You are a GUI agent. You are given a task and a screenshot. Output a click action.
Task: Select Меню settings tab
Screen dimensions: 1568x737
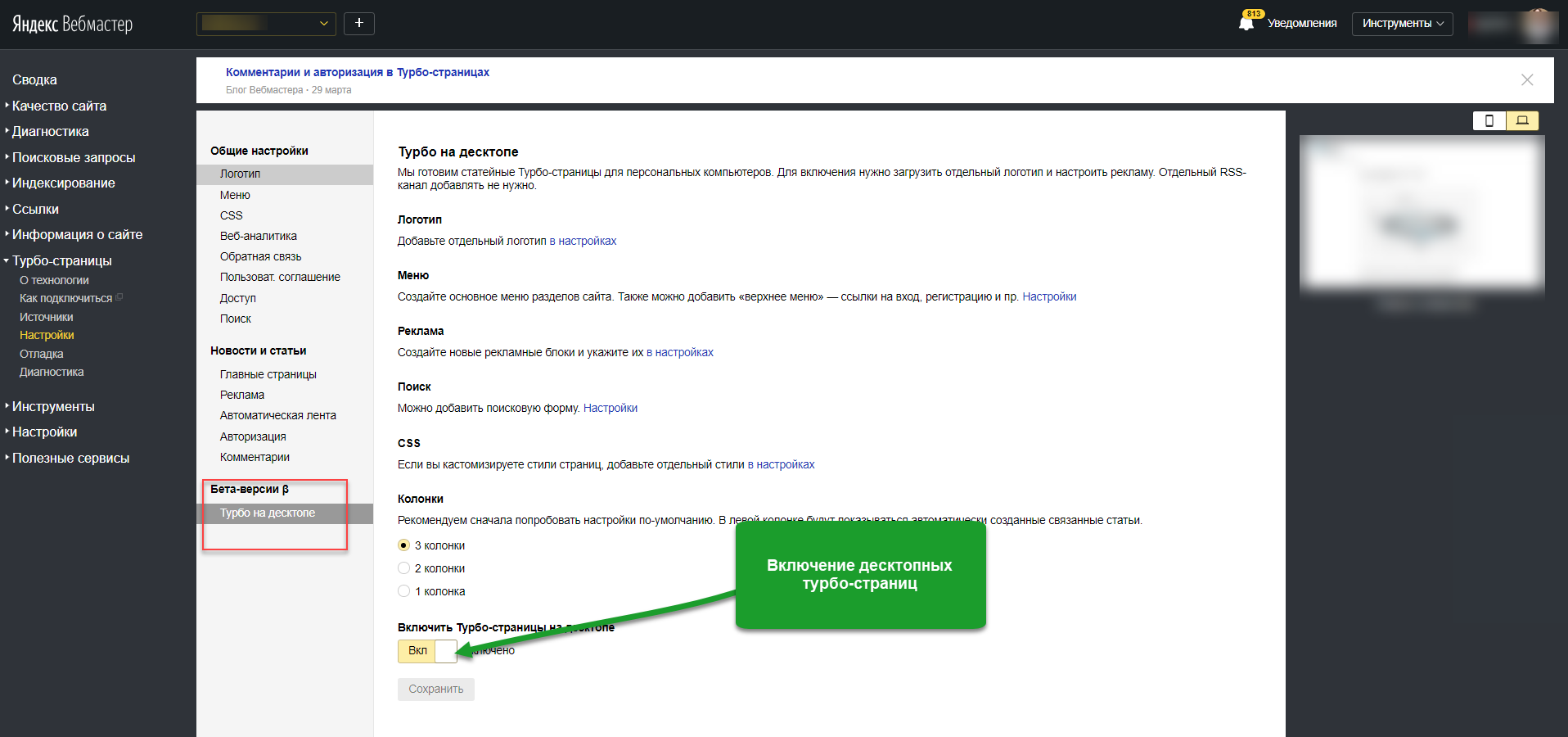[x=235, y=195]
